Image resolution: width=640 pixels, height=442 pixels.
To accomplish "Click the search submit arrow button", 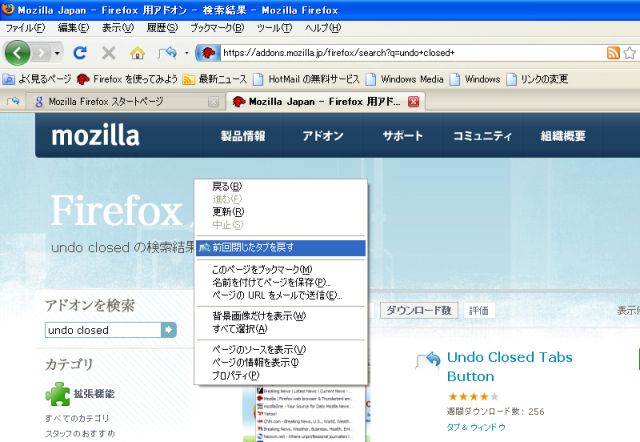I will (x=169, y=330).
